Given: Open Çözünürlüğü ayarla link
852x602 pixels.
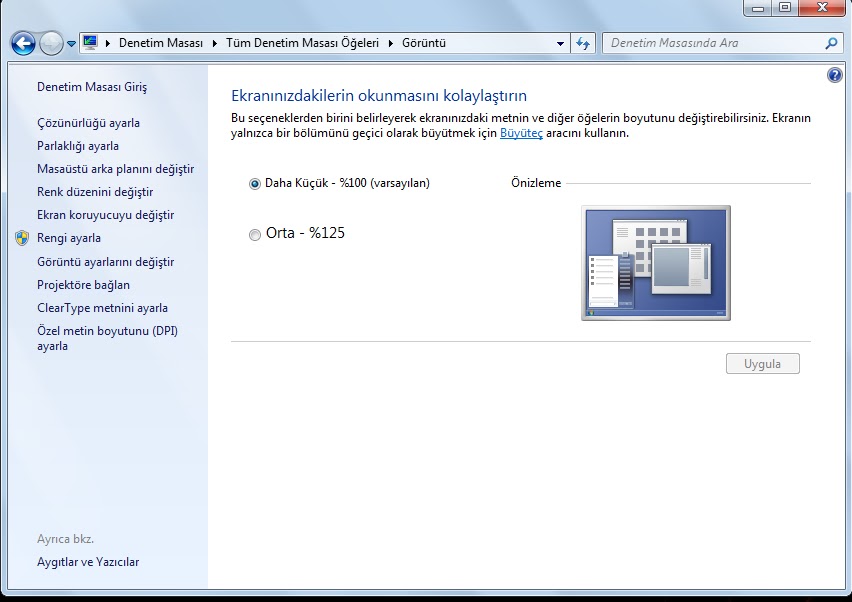Looking at the screenshot, I should point(88,123).
